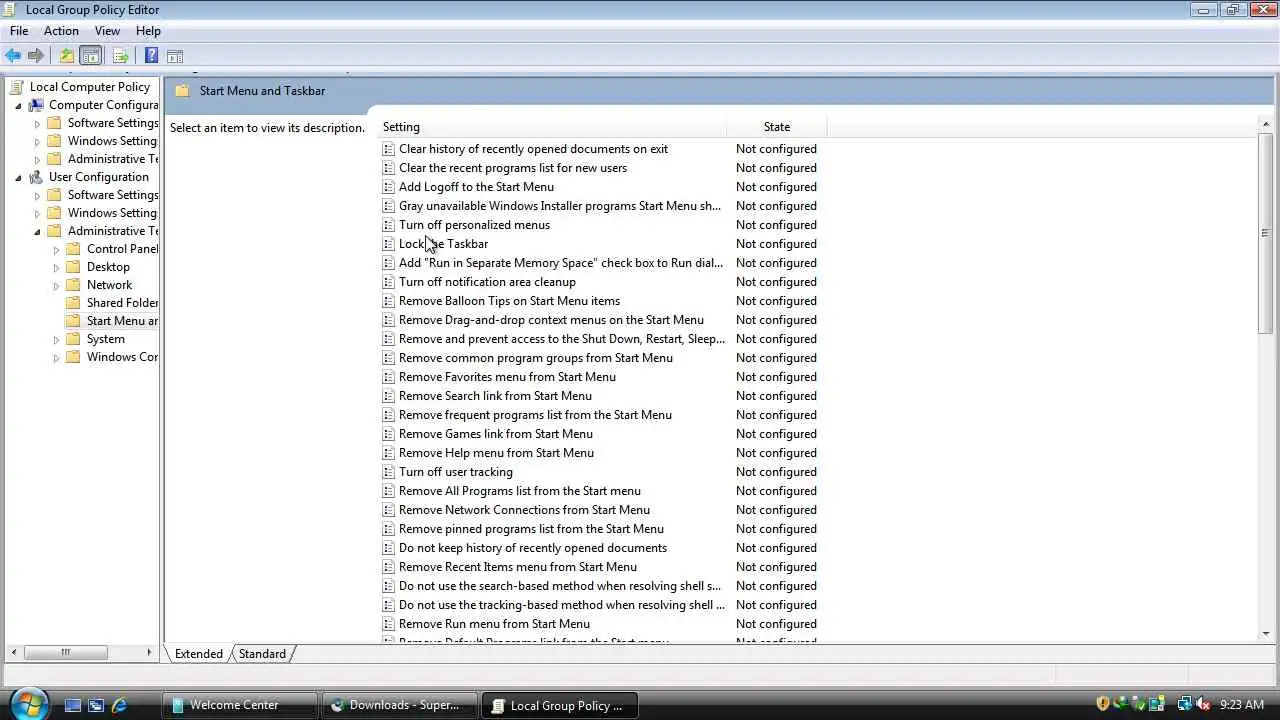
Task: Click the tree pane scroll right arrow
Action: pos(150,653)
